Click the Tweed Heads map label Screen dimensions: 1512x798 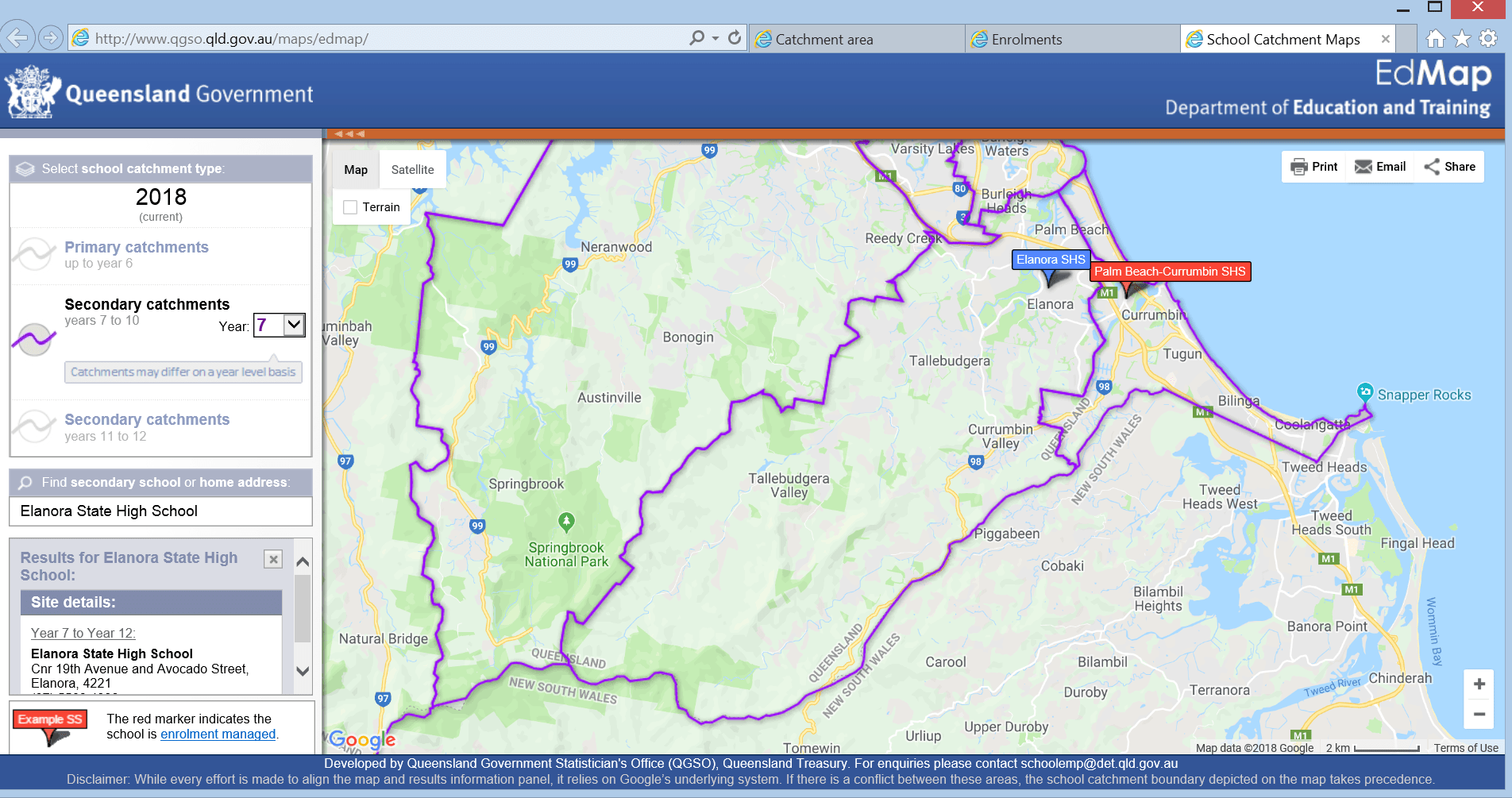pyautogui.click(x=1325, y=467)
